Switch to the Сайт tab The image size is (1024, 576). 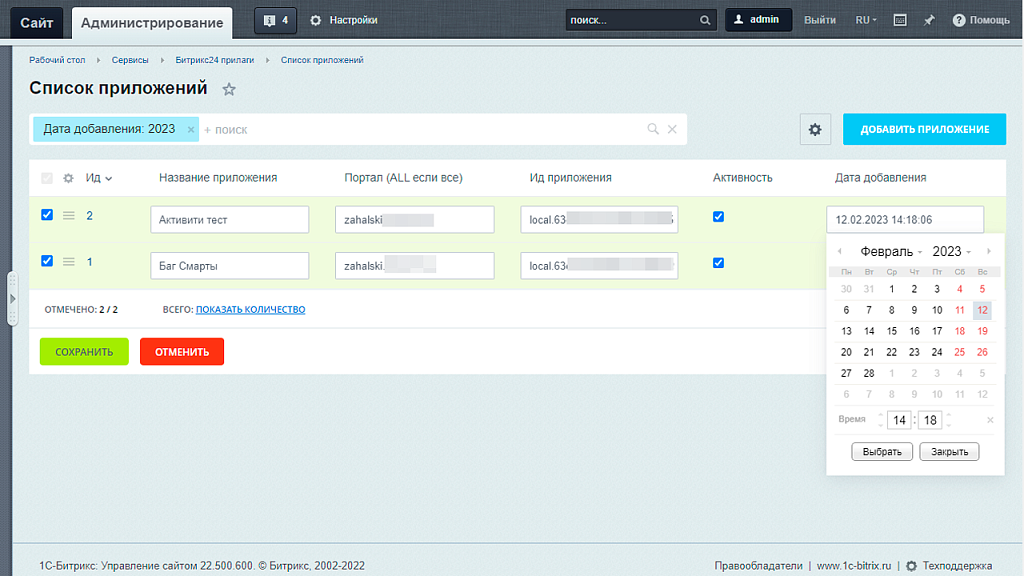point(37,22)
